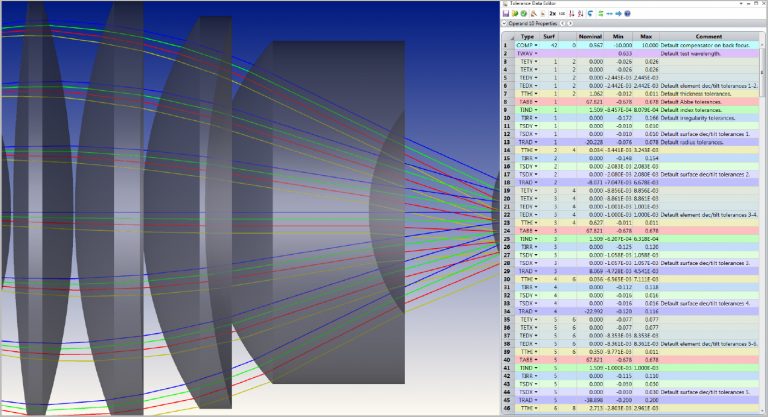Select row header number 24
Viewport: 768px width, 417px height.
pos(508,231)
